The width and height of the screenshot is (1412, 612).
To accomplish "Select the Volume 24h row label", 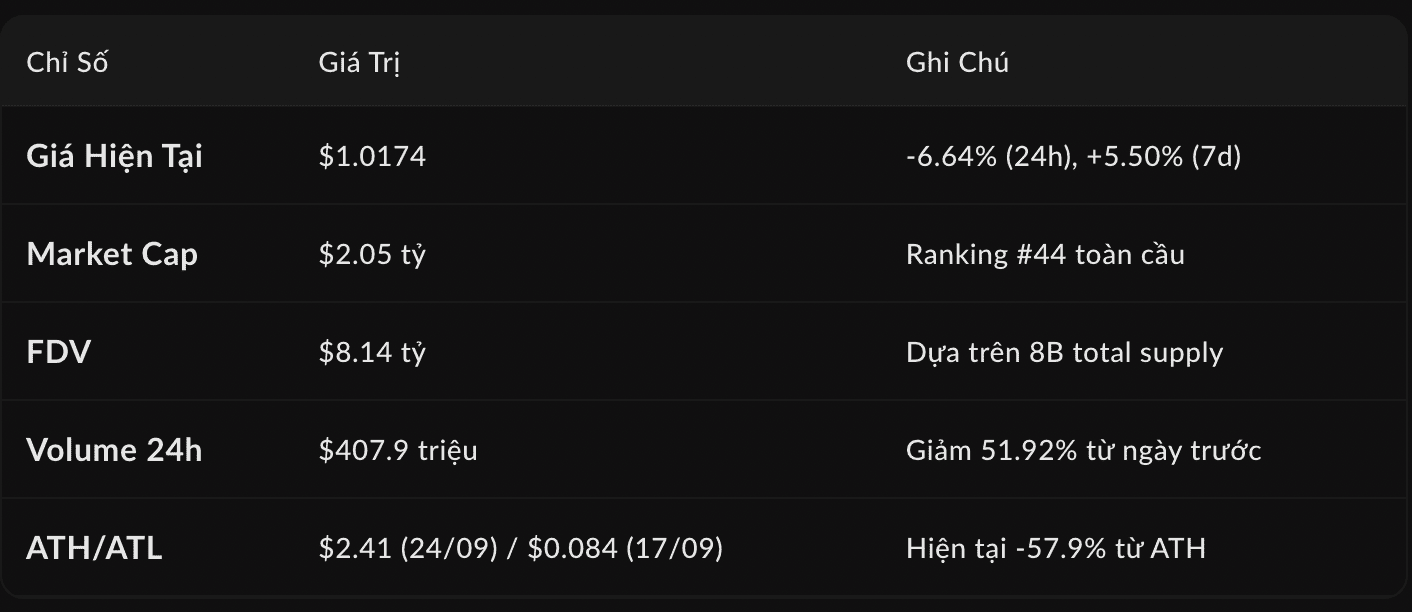I will pos(114,450).
